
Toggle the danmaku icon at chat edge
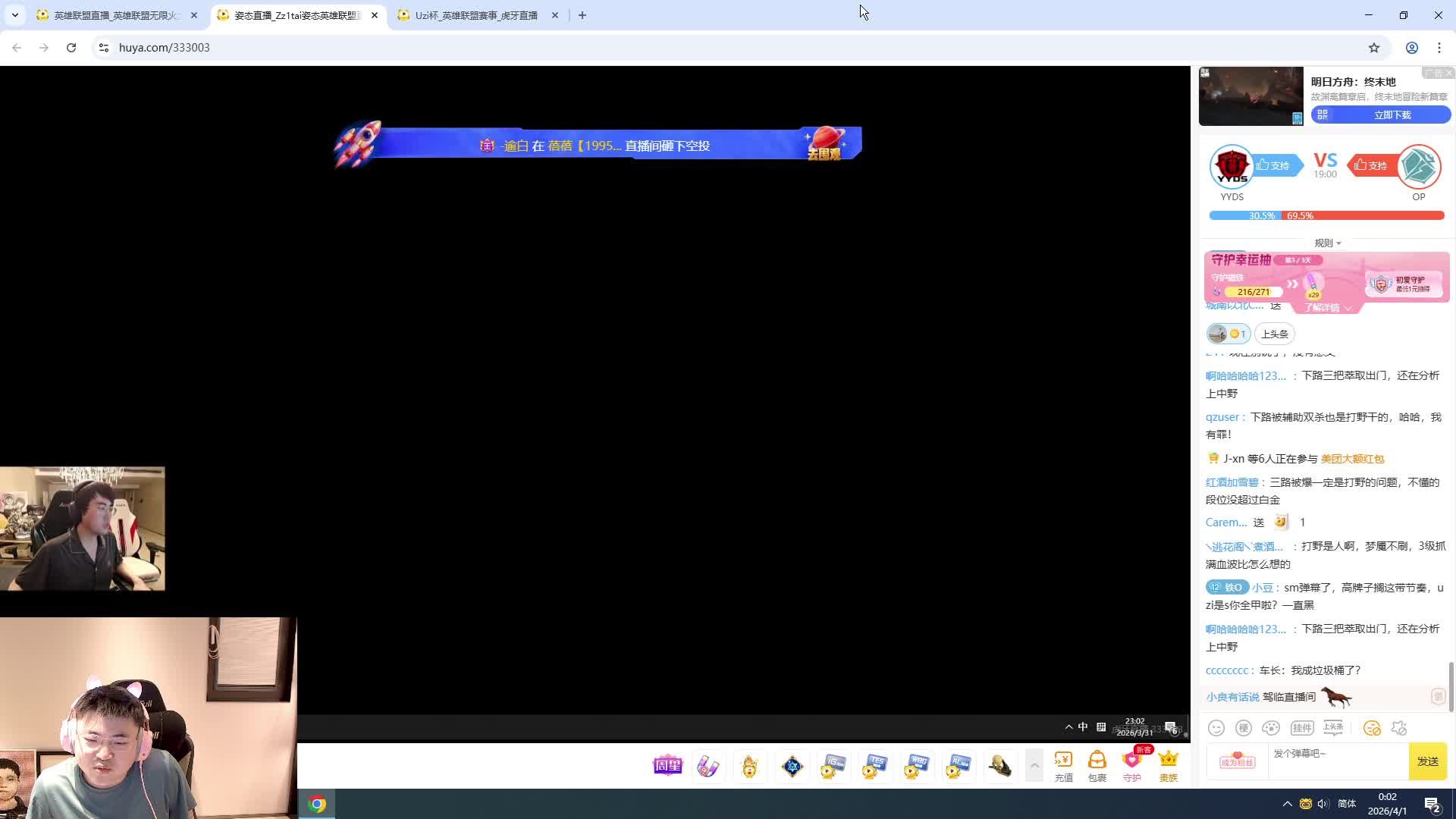pos(1438,696)
